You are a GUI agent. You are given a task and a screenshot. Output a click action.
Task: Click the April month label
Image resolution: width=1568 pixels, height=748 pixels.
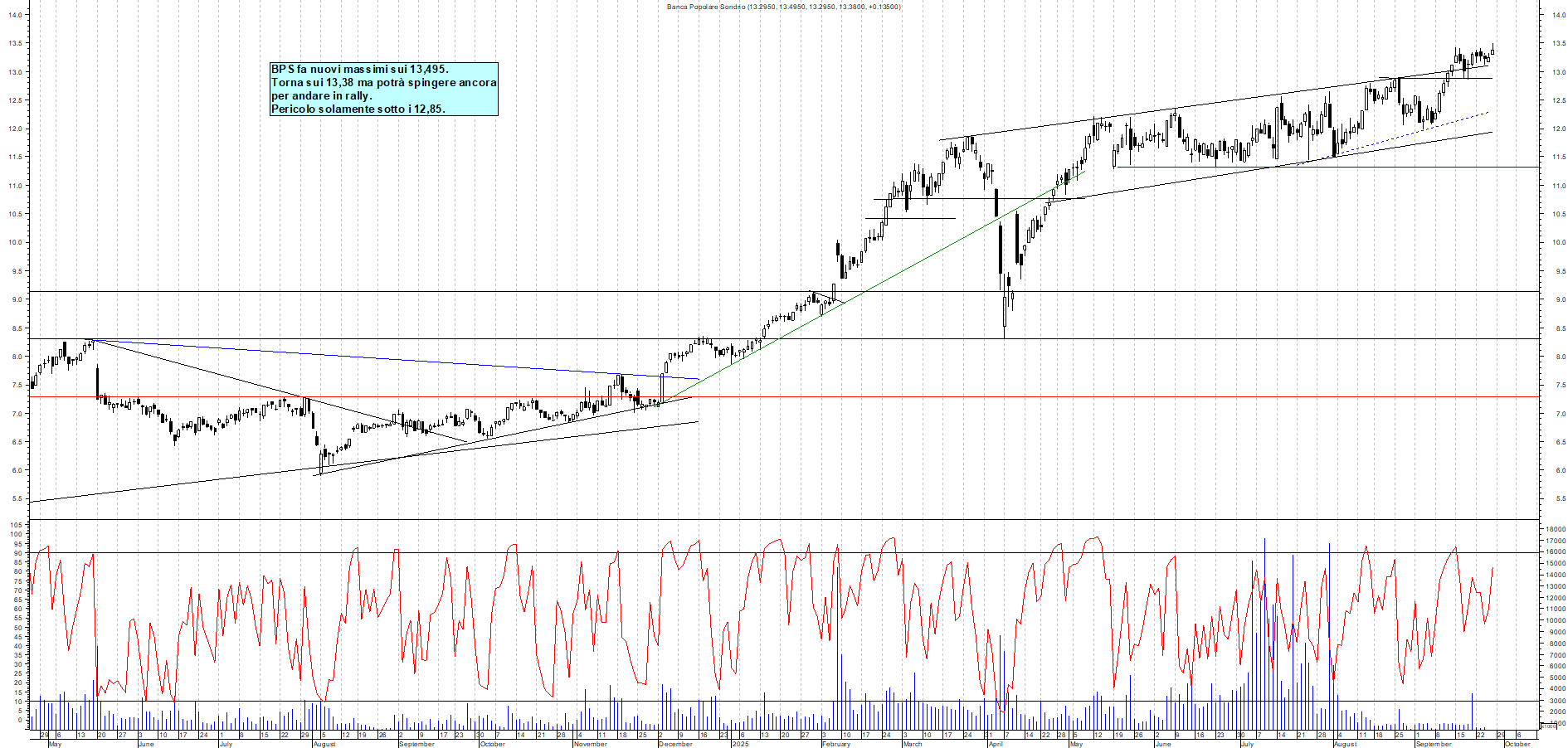pos(996,744)
